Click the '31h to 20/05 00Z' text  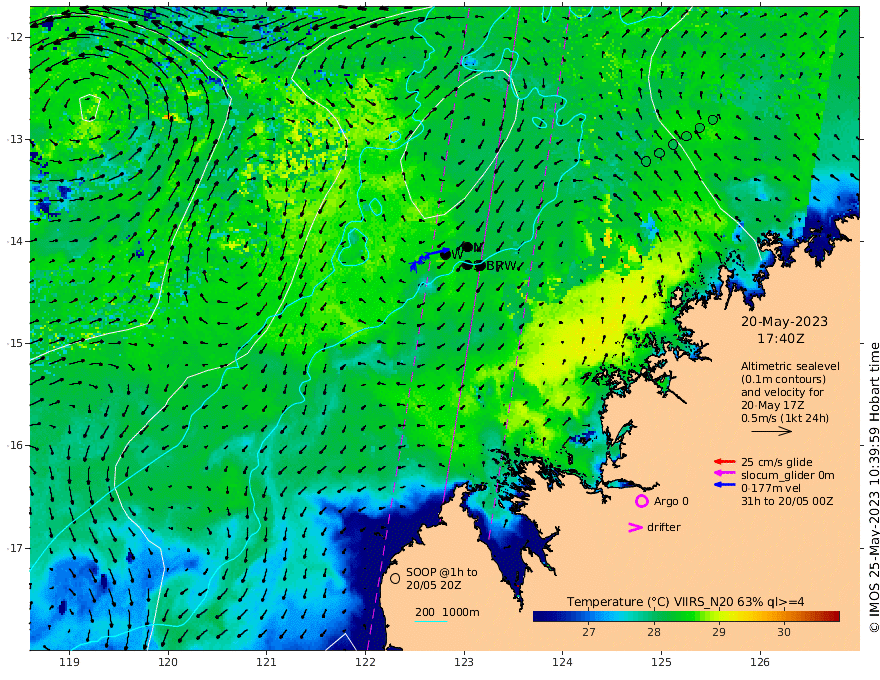tap(787, 501)
